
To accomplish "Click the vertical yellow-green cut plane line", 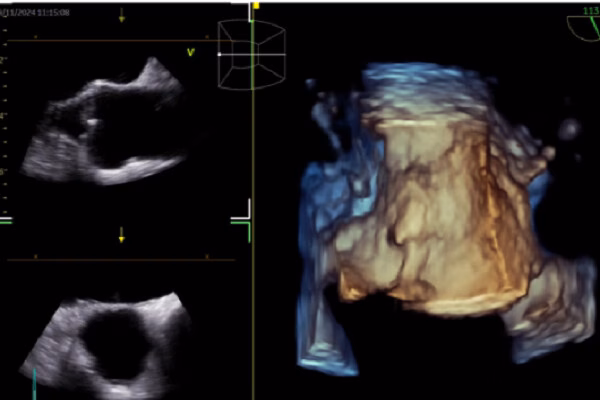I will 254,300.
